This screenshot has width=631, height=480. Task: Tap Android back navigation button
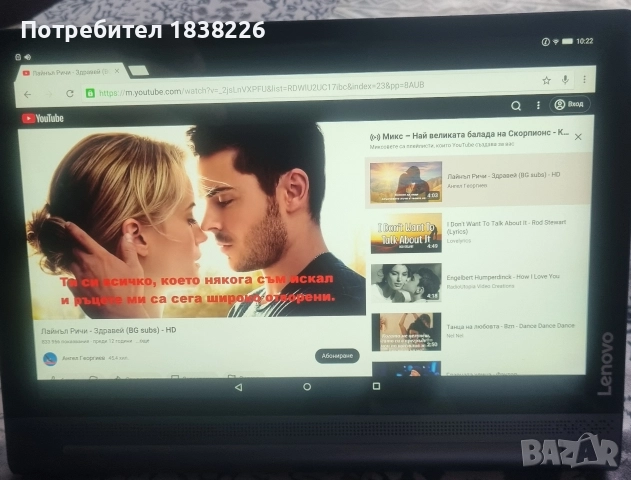[239, 387]
